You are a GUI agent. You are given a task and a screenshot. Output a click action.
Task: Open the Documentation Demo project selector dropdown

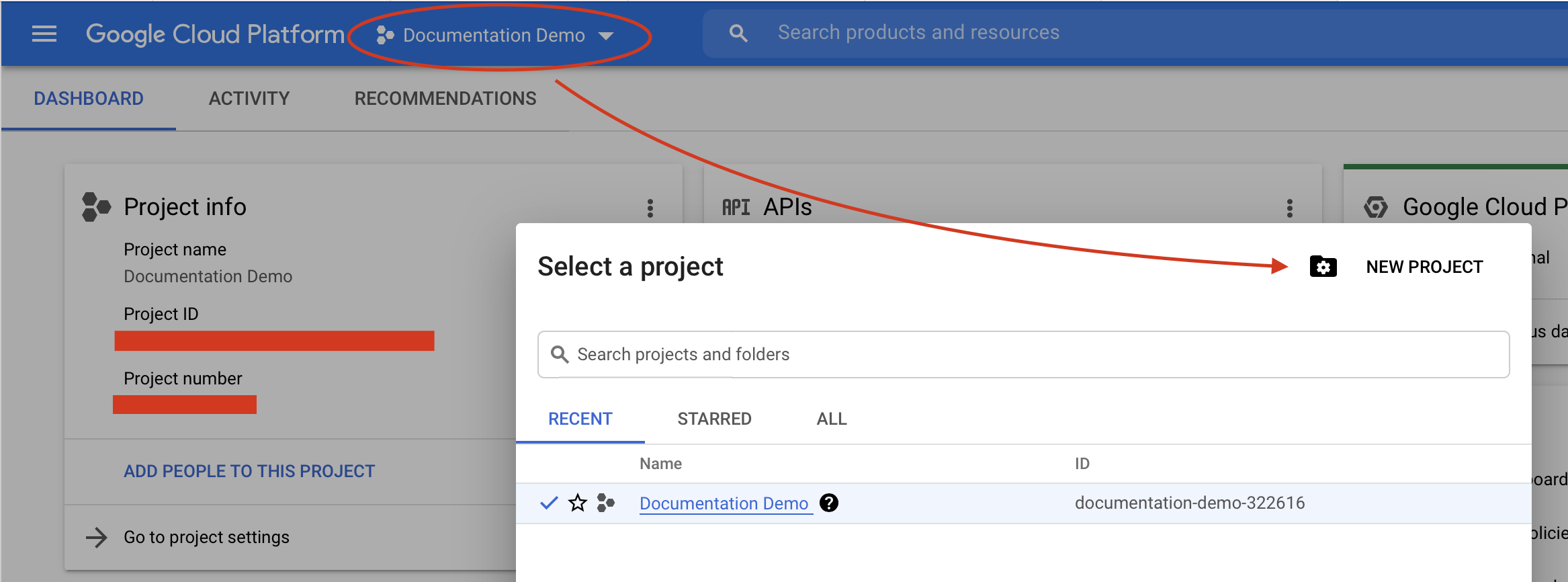pyautogui.click(x=495, y=35)
